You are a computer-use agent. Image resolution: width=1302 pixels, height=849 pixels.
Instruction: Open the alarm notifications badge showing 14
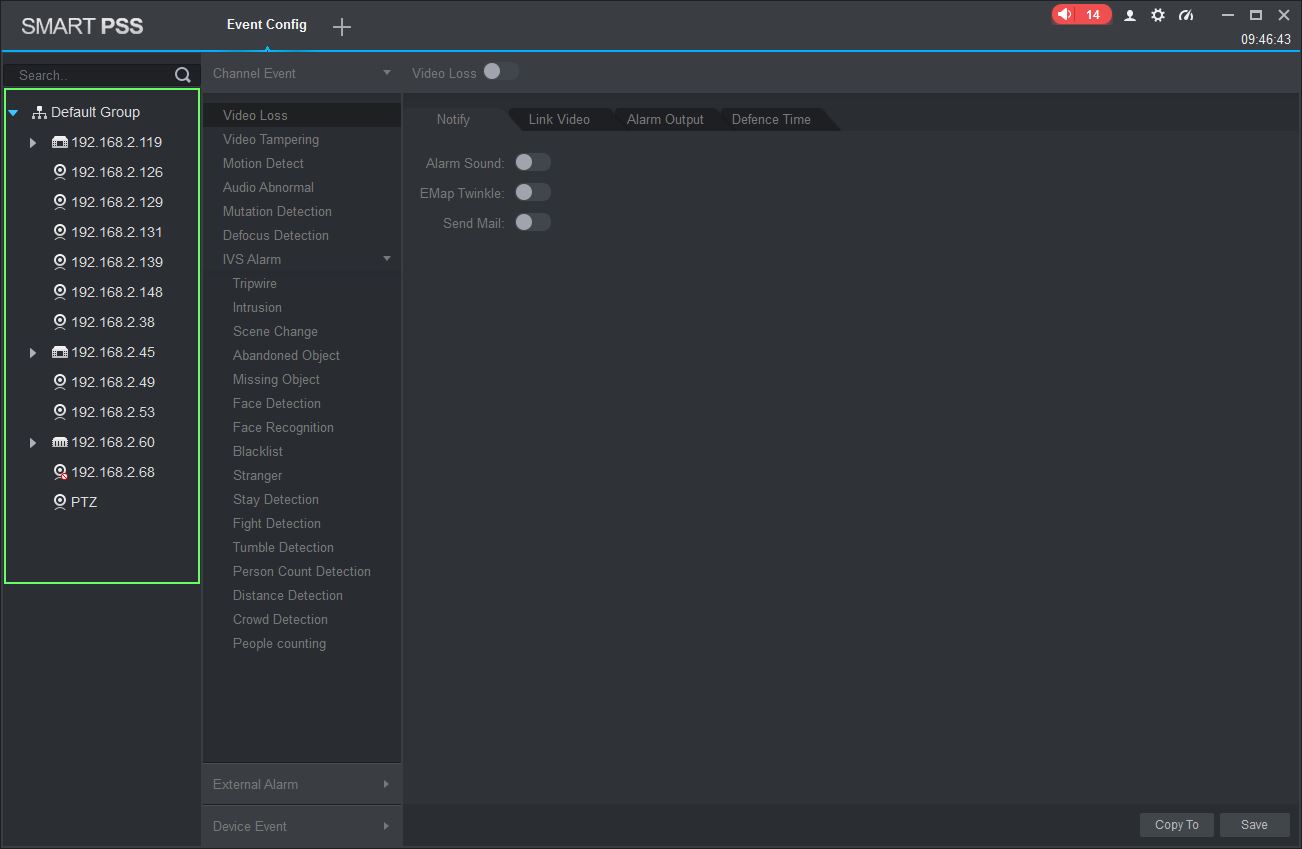pos(1081,15)
